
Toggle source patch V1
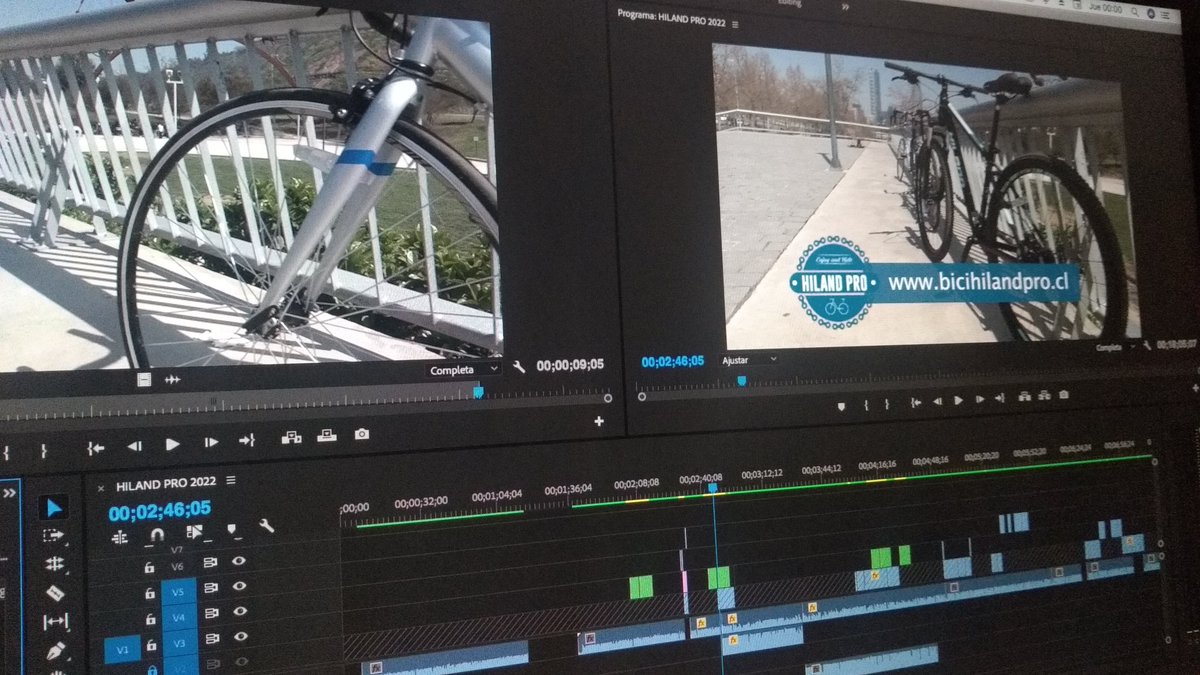click(122, 651)
